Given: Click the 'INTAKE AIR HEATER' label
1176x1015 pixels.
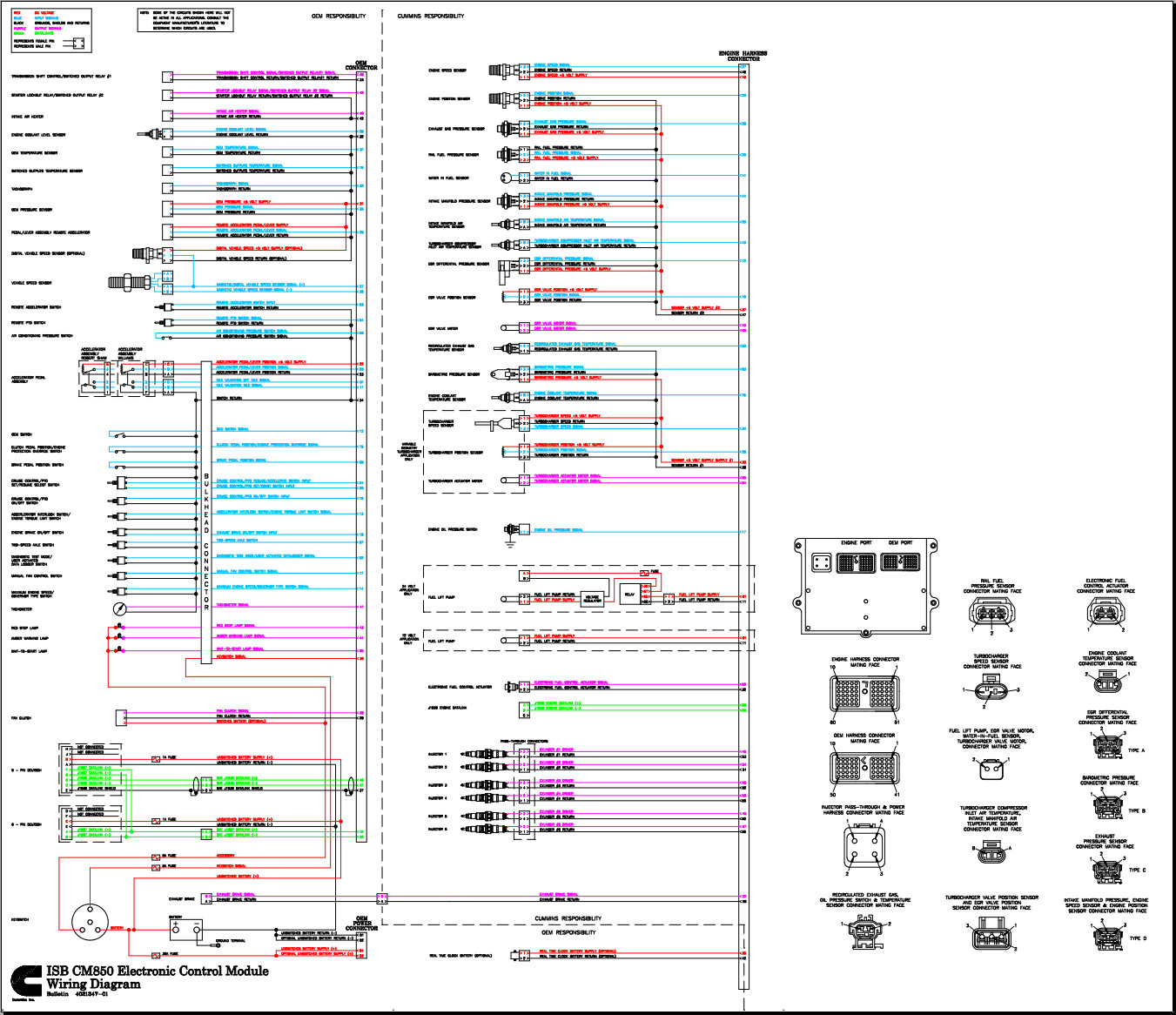Looking at the screenshot, I should coord(27,116).
